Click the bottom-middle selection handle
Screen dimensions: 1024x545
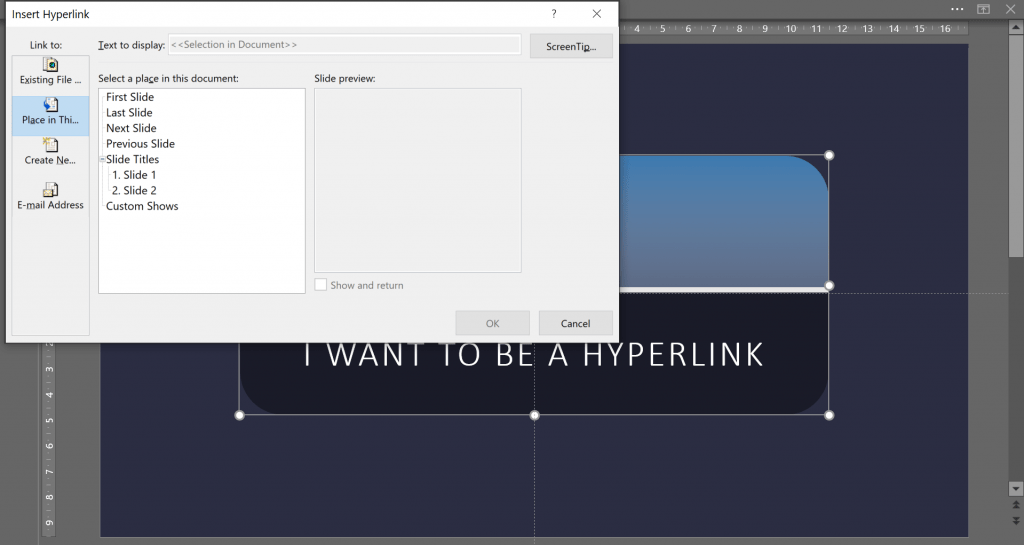point(534,415)
